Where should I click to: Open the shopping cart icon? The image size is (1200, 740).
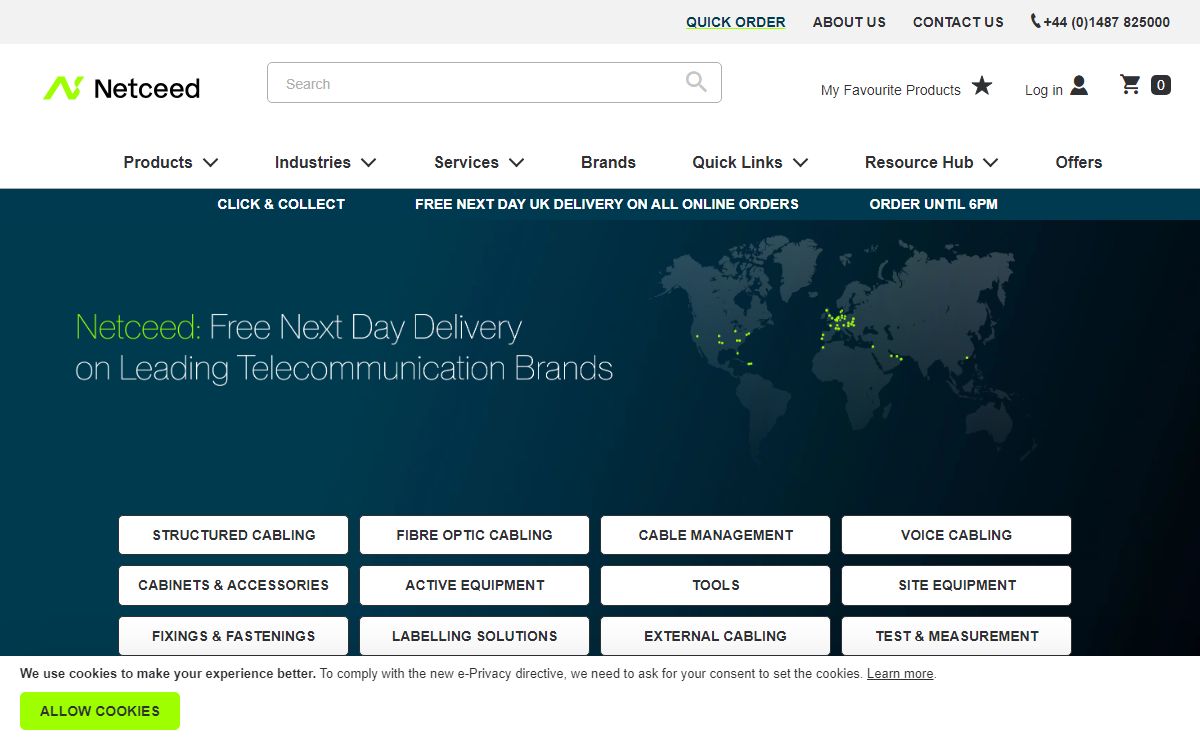coord(1131,84)
